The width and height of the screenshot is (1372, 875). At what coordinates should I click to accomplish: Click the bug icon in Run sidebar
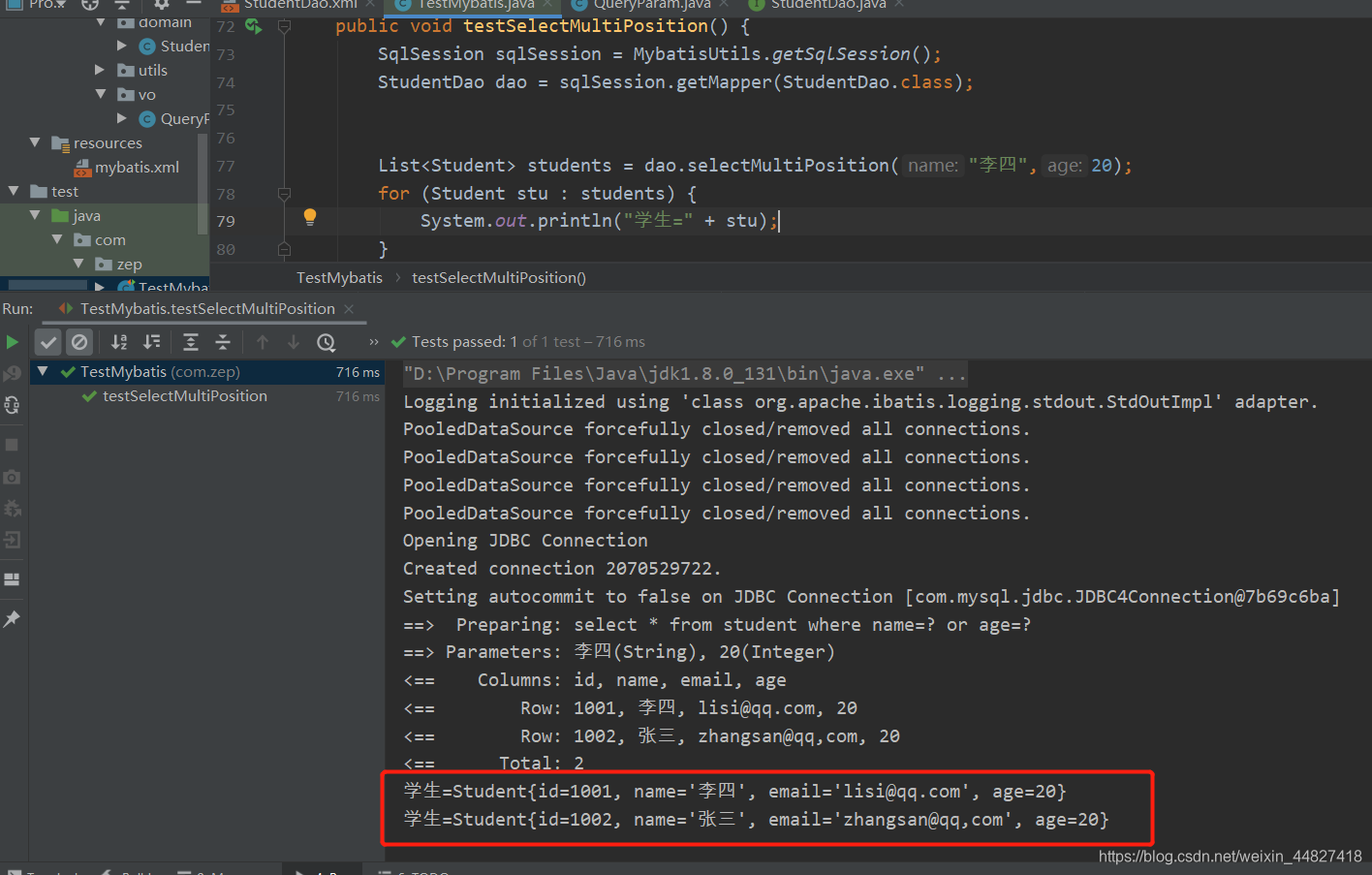[13, 509]
